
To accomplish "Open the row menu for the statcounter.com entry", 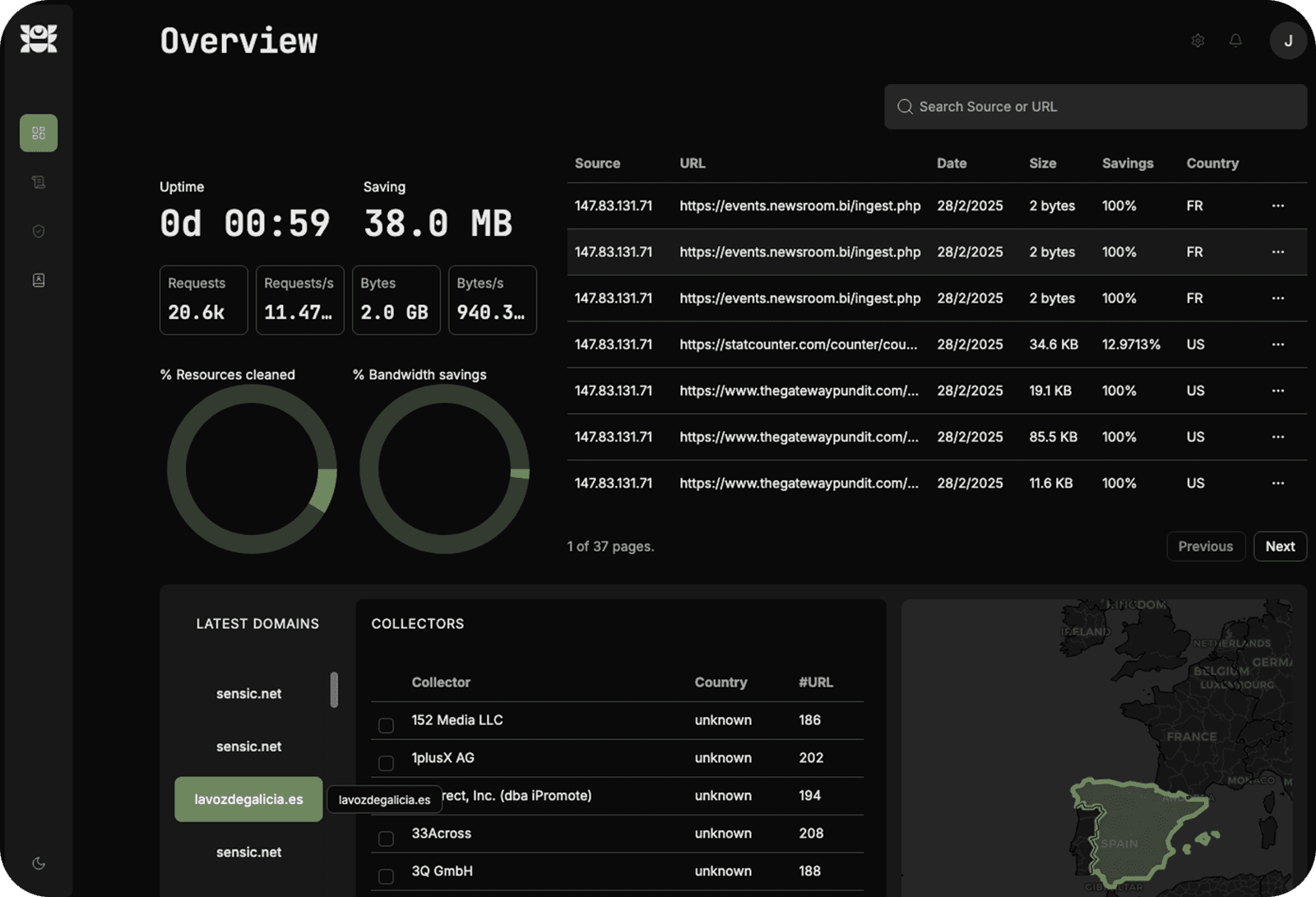I will click(x=1277, y=344).
